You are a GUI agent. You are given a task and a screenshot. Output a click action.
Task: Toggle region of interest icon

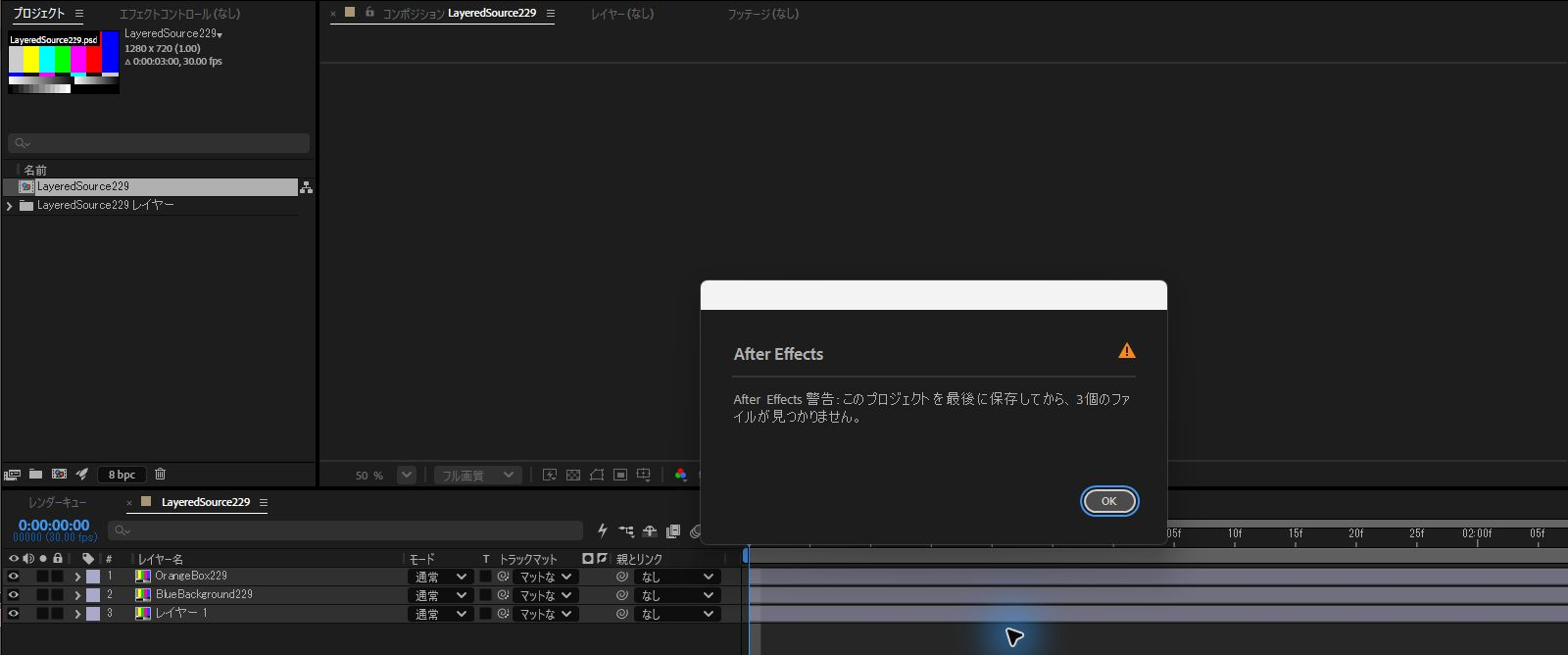[620, 476]
